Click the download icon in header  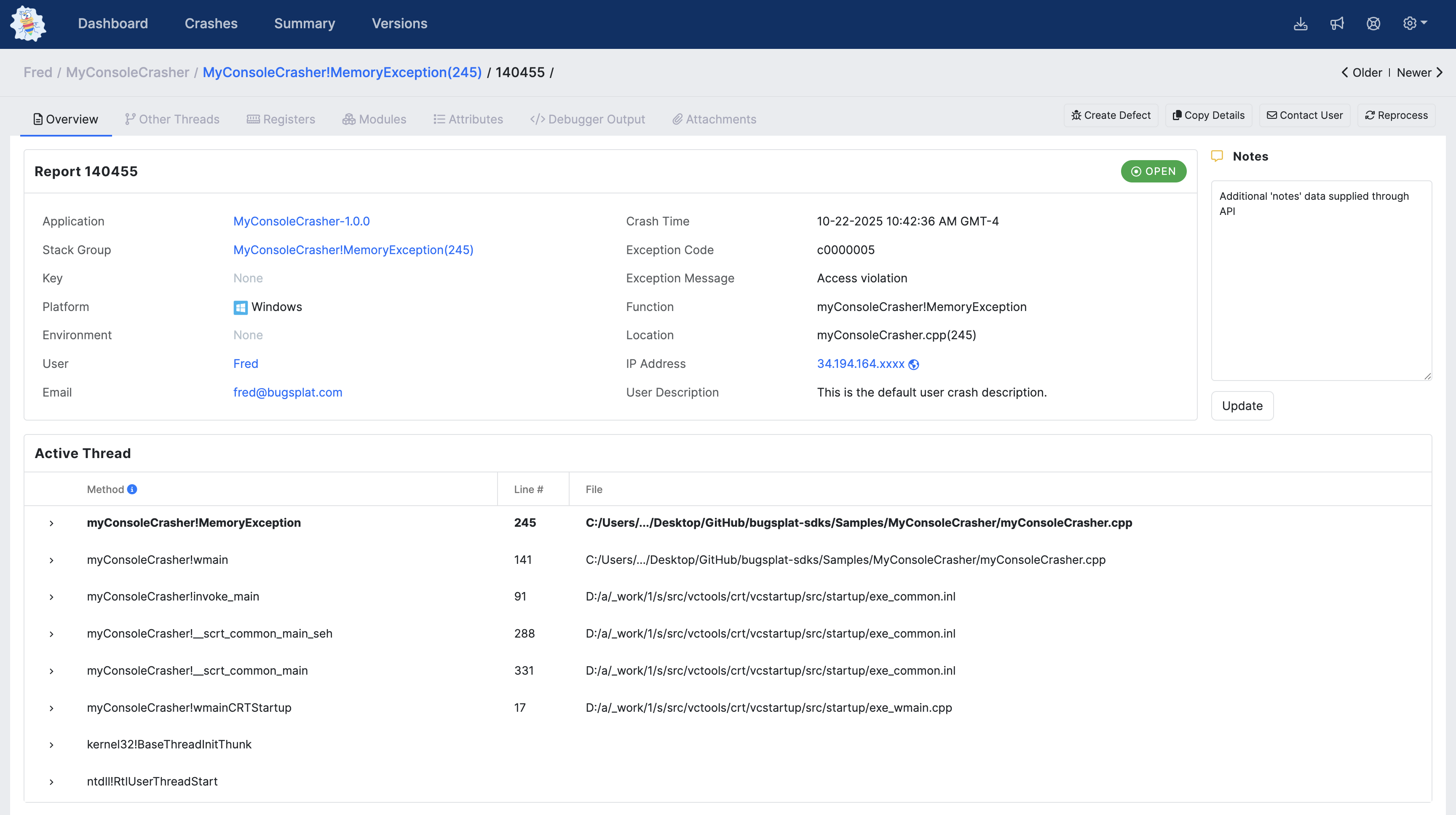pyautogui.click(x=1301, y=24)
